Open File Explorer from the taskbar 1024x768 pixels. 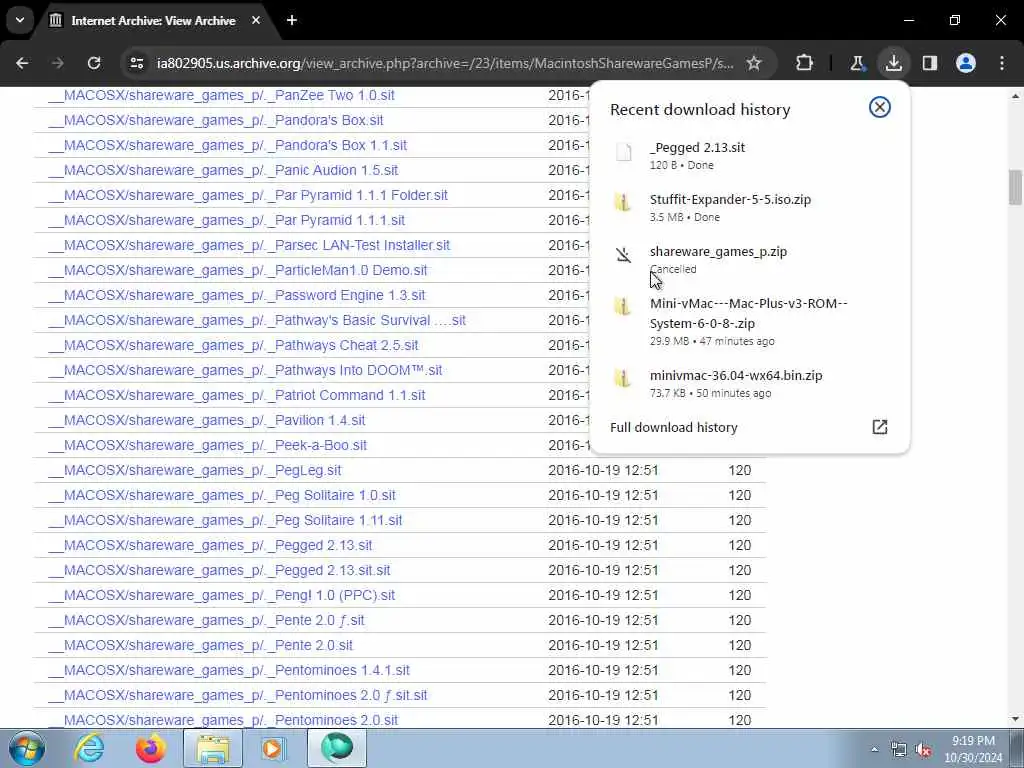click(x=213, y=748)
